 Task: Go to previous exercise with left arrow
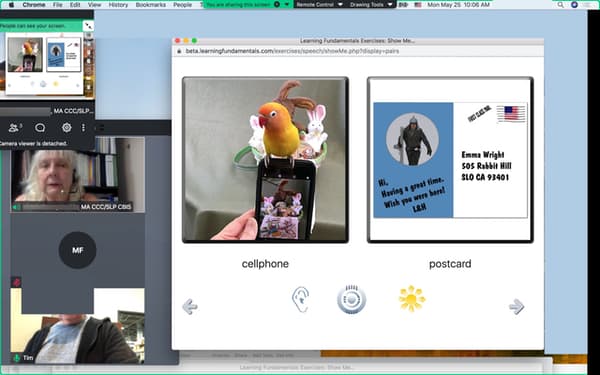pos(190,307)
